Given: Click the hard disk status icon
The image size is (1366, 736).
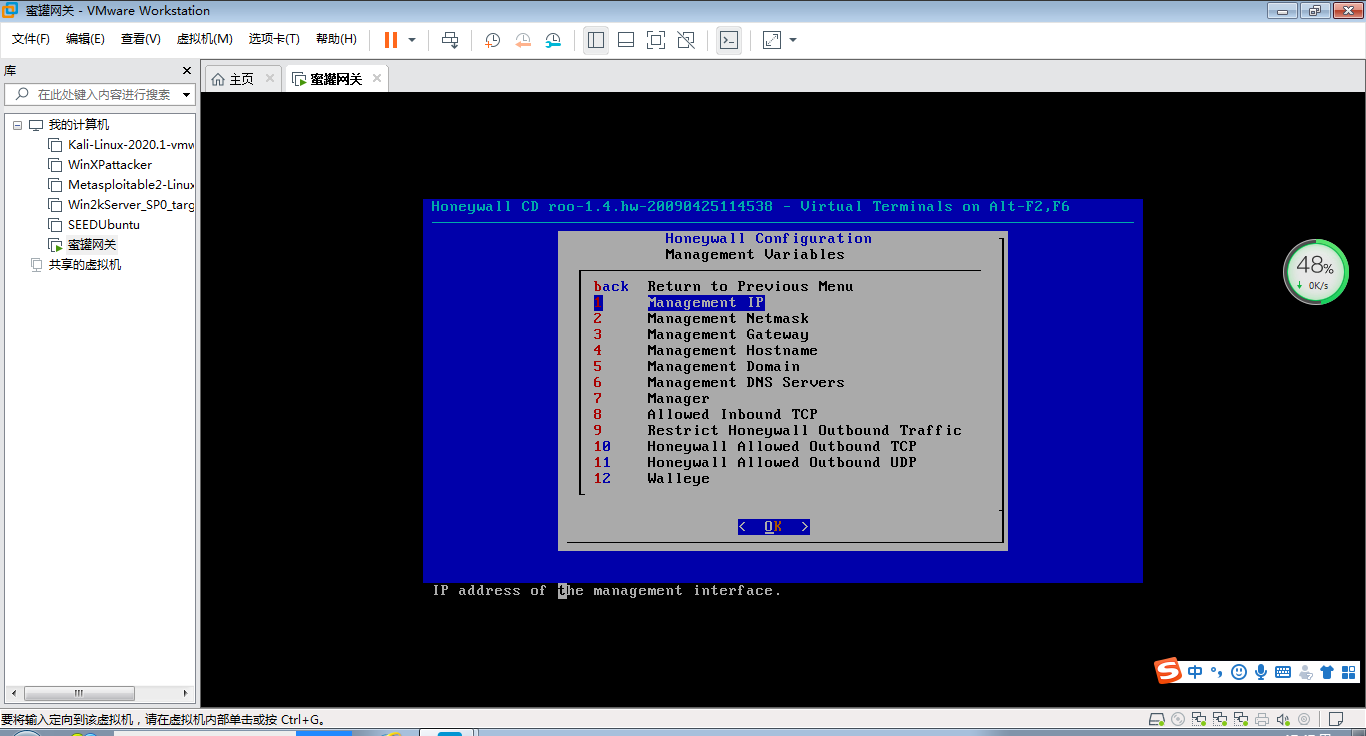Looking at the screenshot, I should click(x=1157, y=719).
